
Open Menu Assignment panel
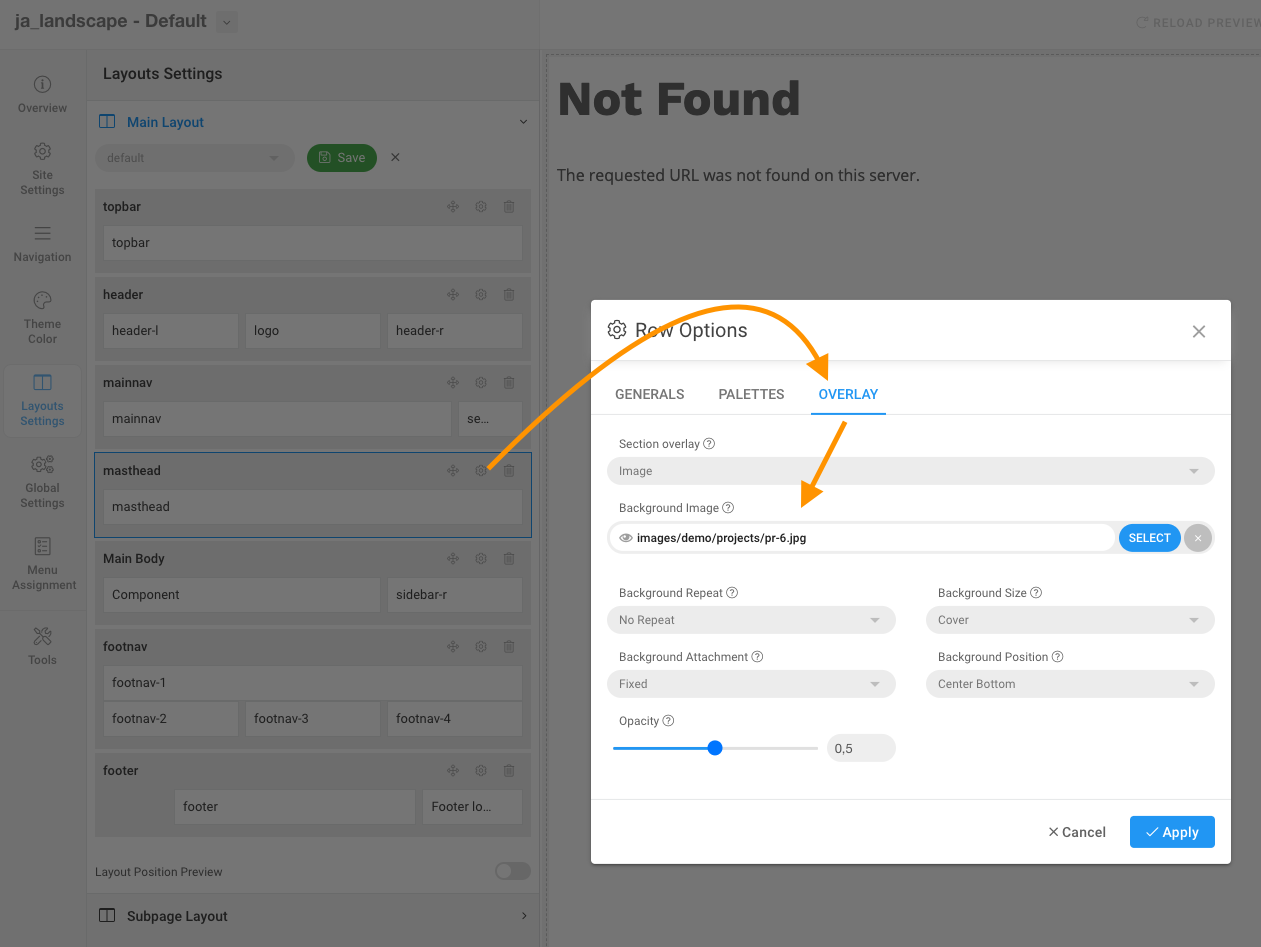pyautogui.click(x=42, y=563)
